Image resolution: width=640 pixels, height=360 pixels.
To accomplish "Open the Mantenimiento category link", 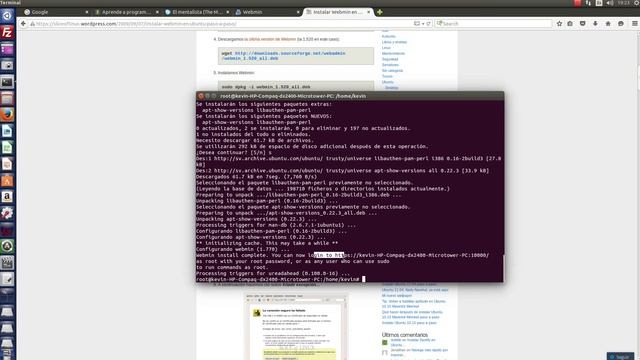I will point(393,53).
